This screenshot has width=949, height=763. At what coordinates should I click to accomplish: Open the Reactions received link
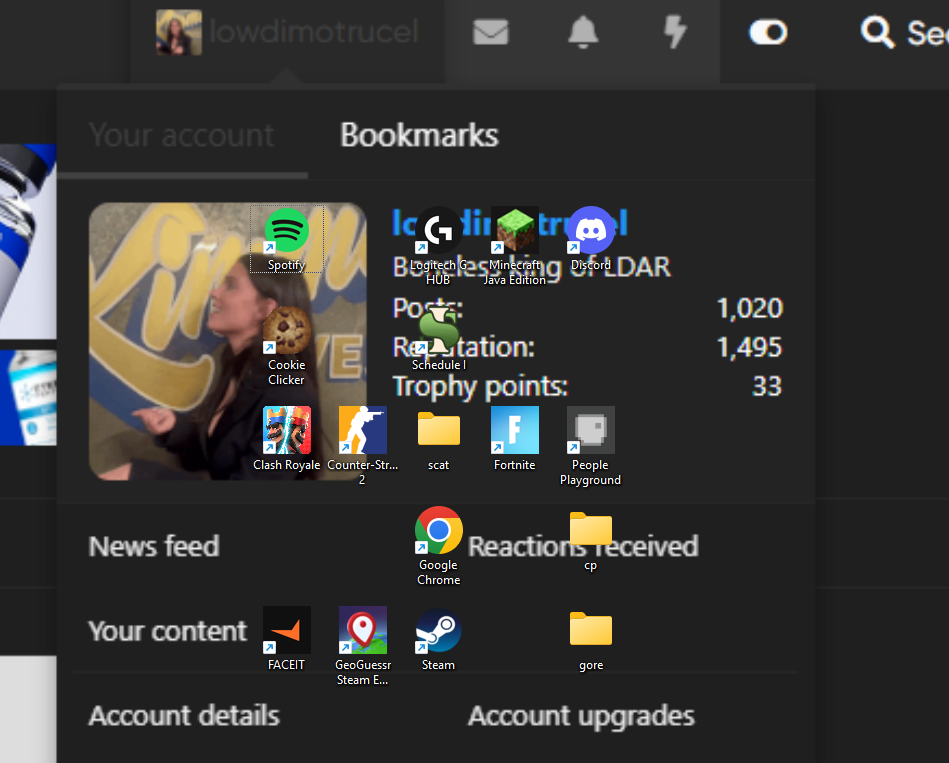(583, 546)
